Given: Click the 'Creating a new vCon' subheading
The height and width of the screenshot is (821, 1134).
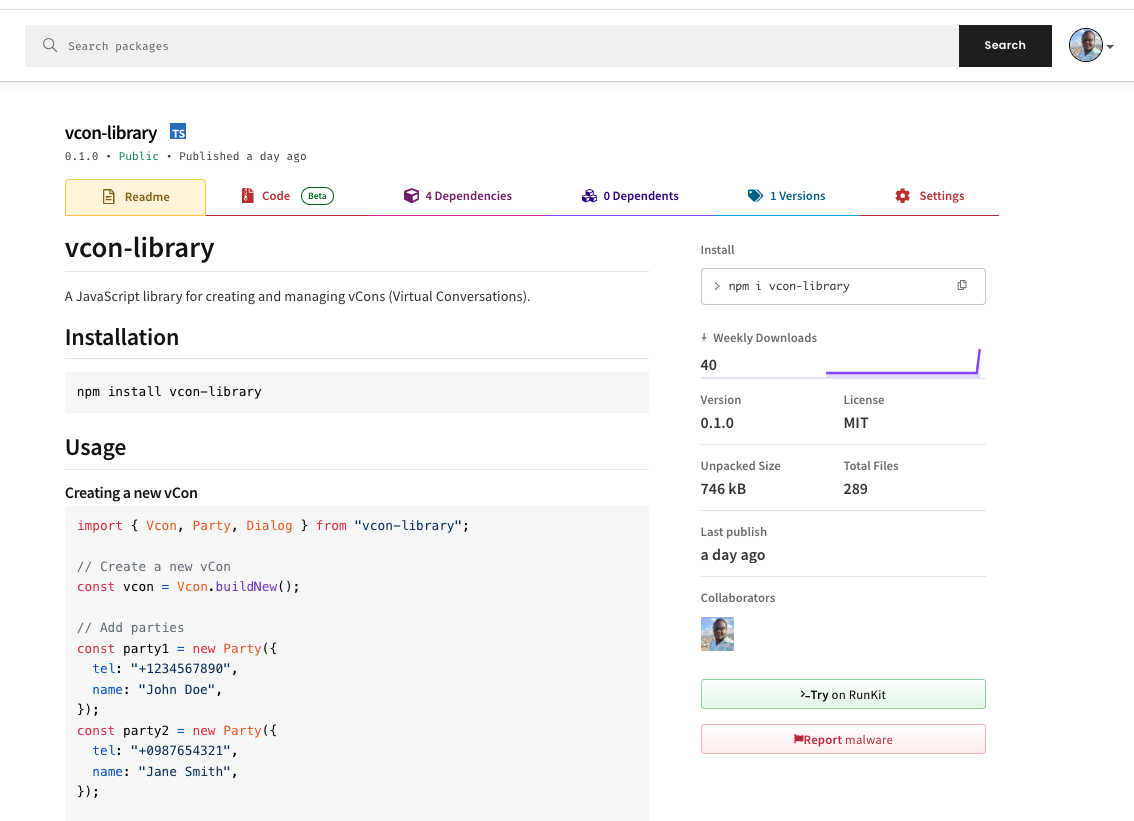Looking at the screenshot, I should (131, 493).
